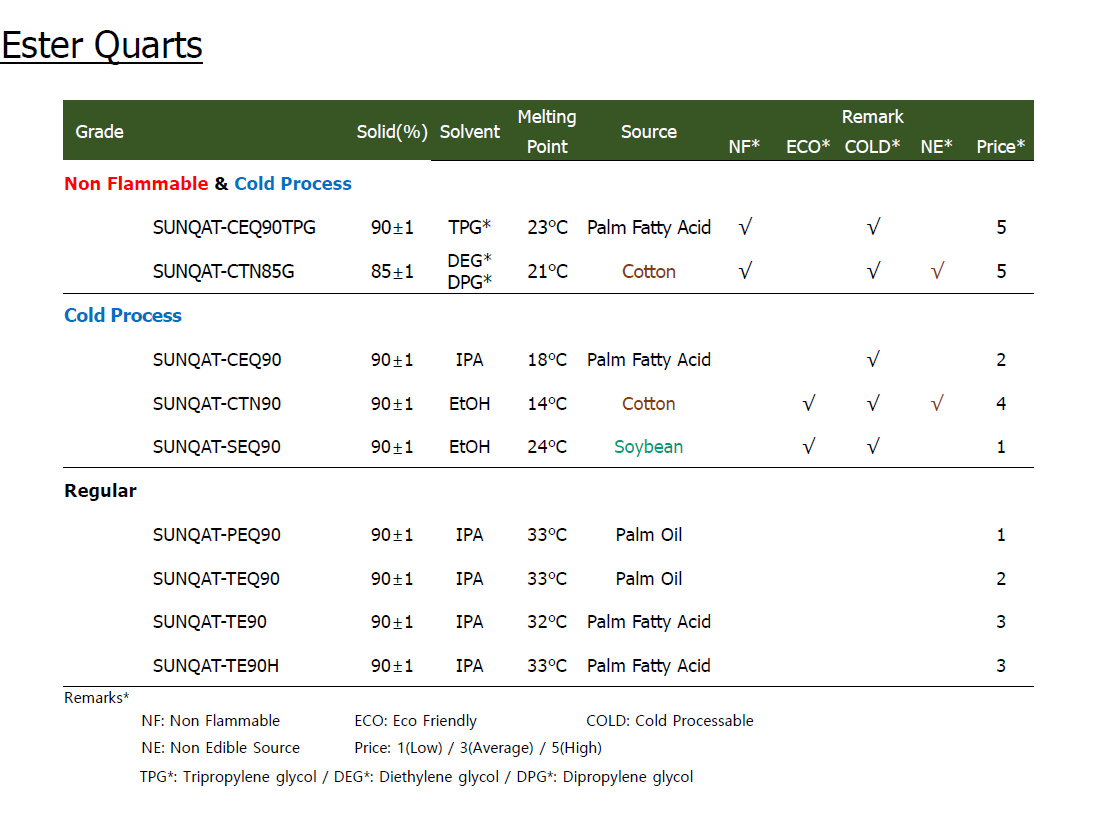Image resolution: width=1095 pixels, height=824 pixels.
Task: Select the TPG* solvent in first row
Action: [x=469, y=228]
